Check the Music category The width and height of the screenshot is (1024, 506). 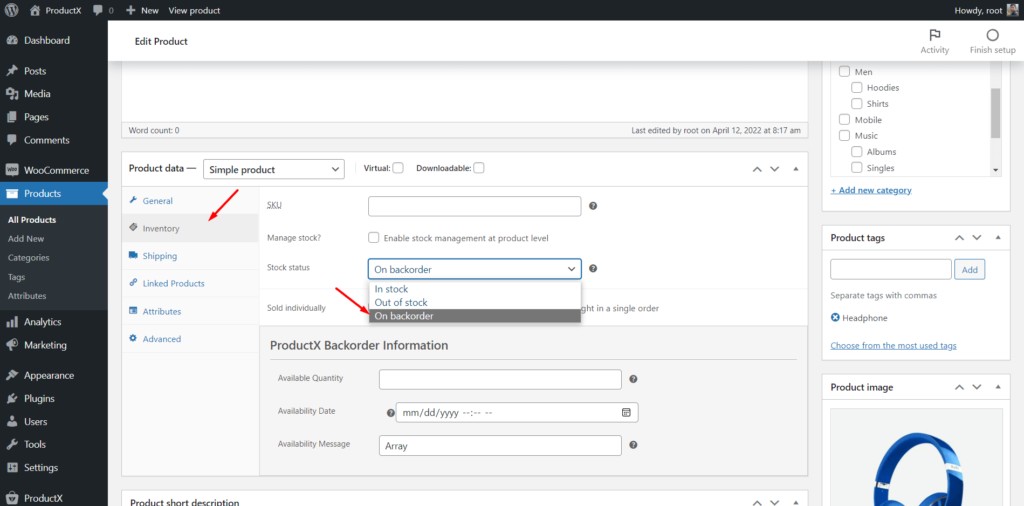[x=844, y=136]
